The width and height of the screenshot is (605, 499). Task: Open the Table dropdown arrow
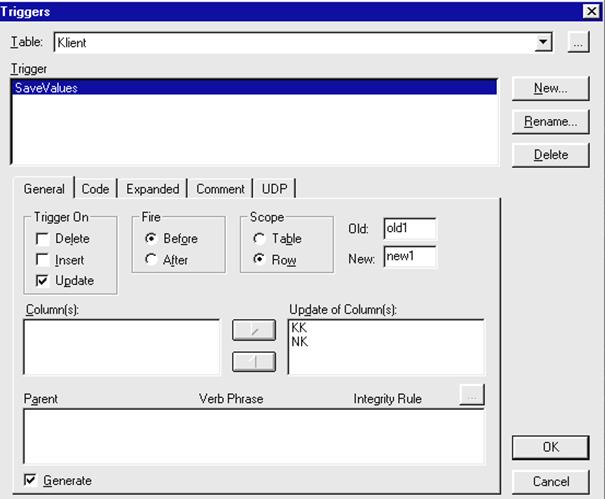click(543, 42)
